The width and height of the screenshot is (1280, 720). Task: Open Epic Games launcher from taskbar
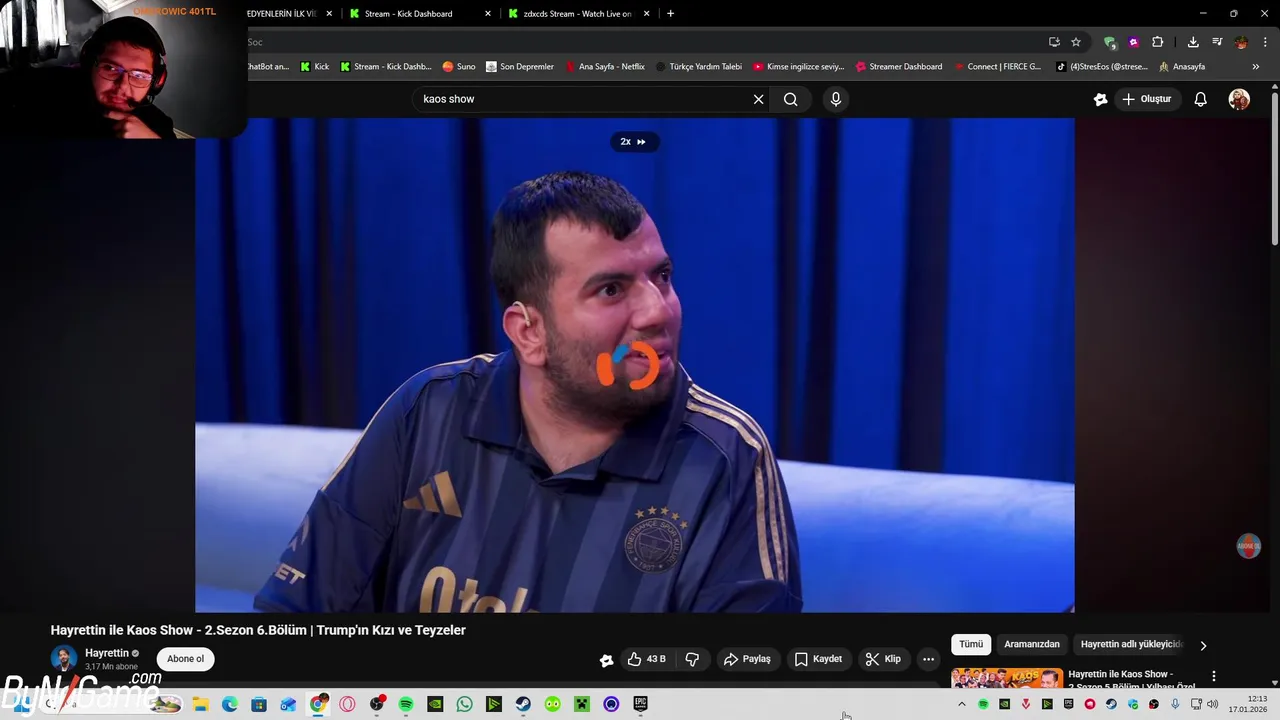(x=640, y=704)
